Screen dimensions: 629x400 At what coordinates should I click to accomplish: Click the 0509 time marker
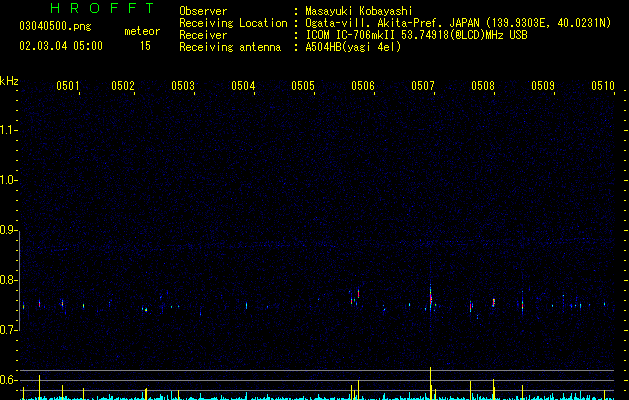click(x=543, y=86)
